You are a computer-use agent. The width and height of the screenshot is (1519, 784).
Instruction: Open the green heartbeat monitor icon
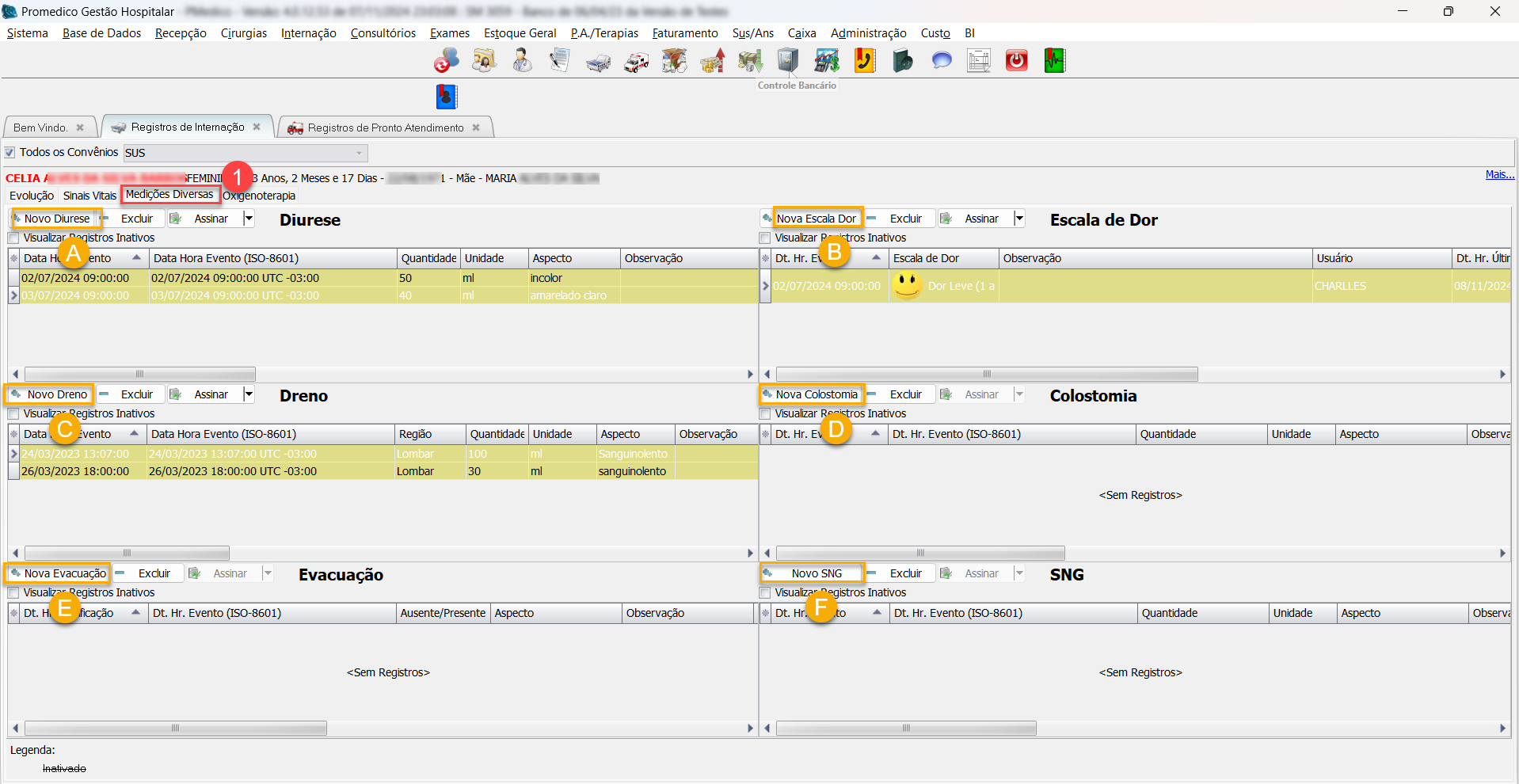click(x=1054, y=61)
